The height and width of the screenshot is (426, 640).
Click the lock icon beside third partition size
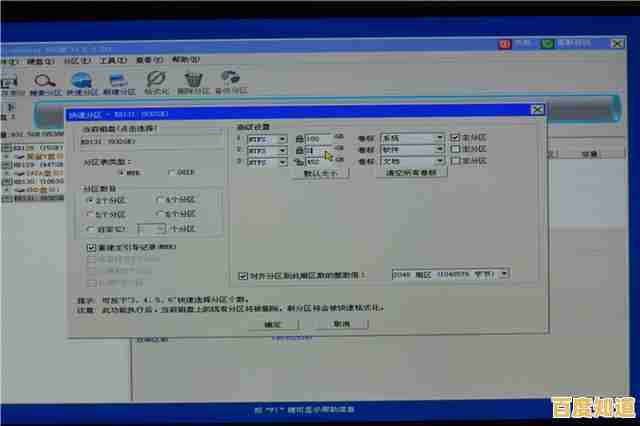pyautogui.click(x=299, y=160)
